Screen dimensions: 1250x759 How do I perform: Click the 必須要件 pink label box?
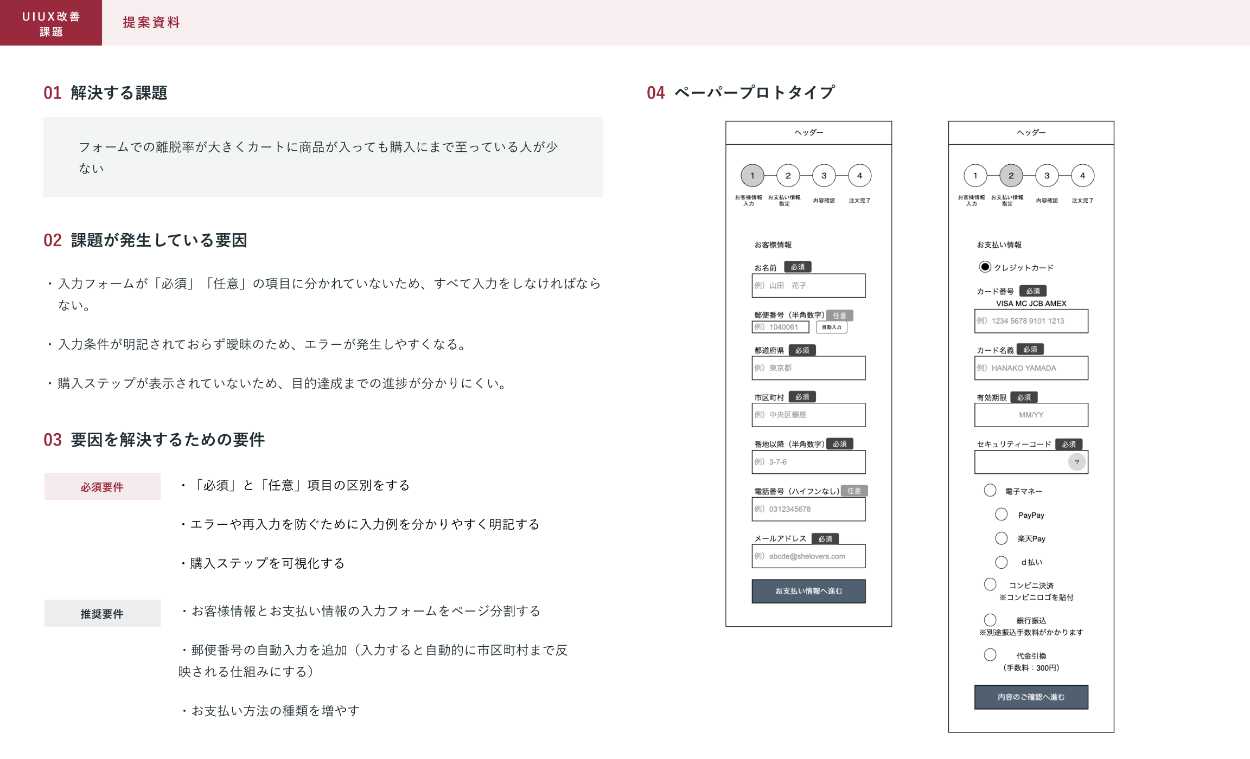point(102,487)
